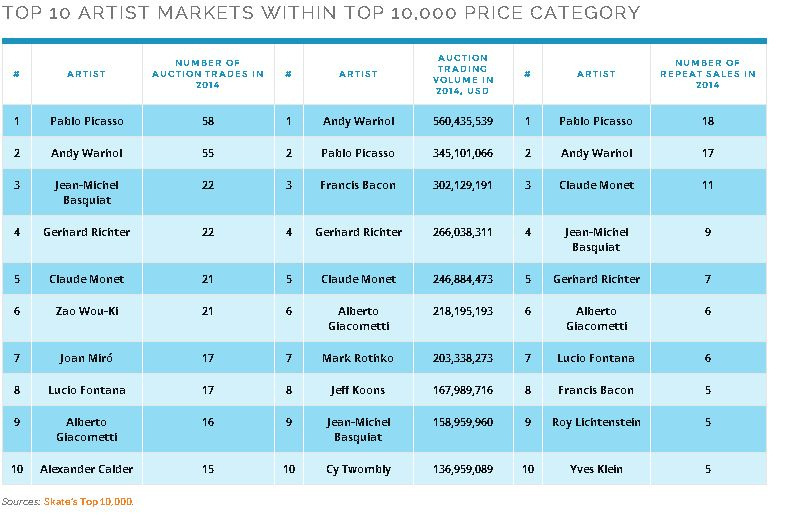Click the 302,129,191 volume for Francis Bacon
Viewport: 797px width, 515px height.
point(464,185)
